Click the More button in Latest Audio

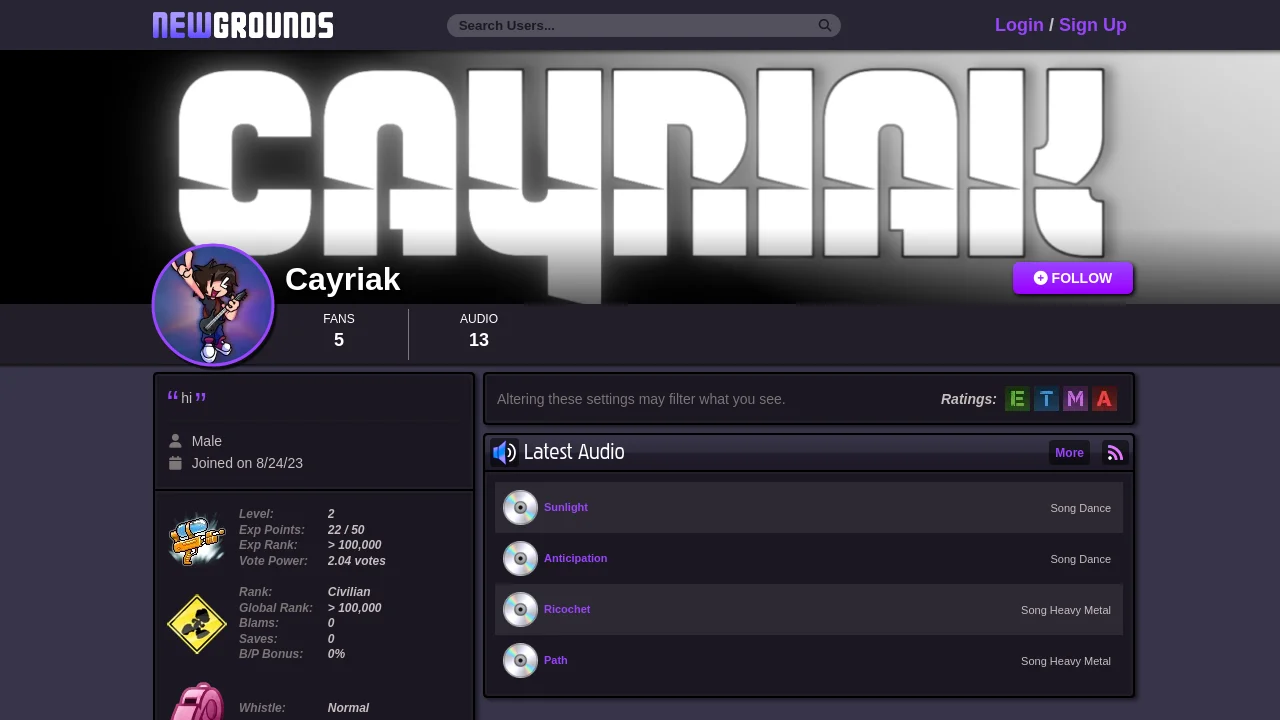[x=1069, y=453]
